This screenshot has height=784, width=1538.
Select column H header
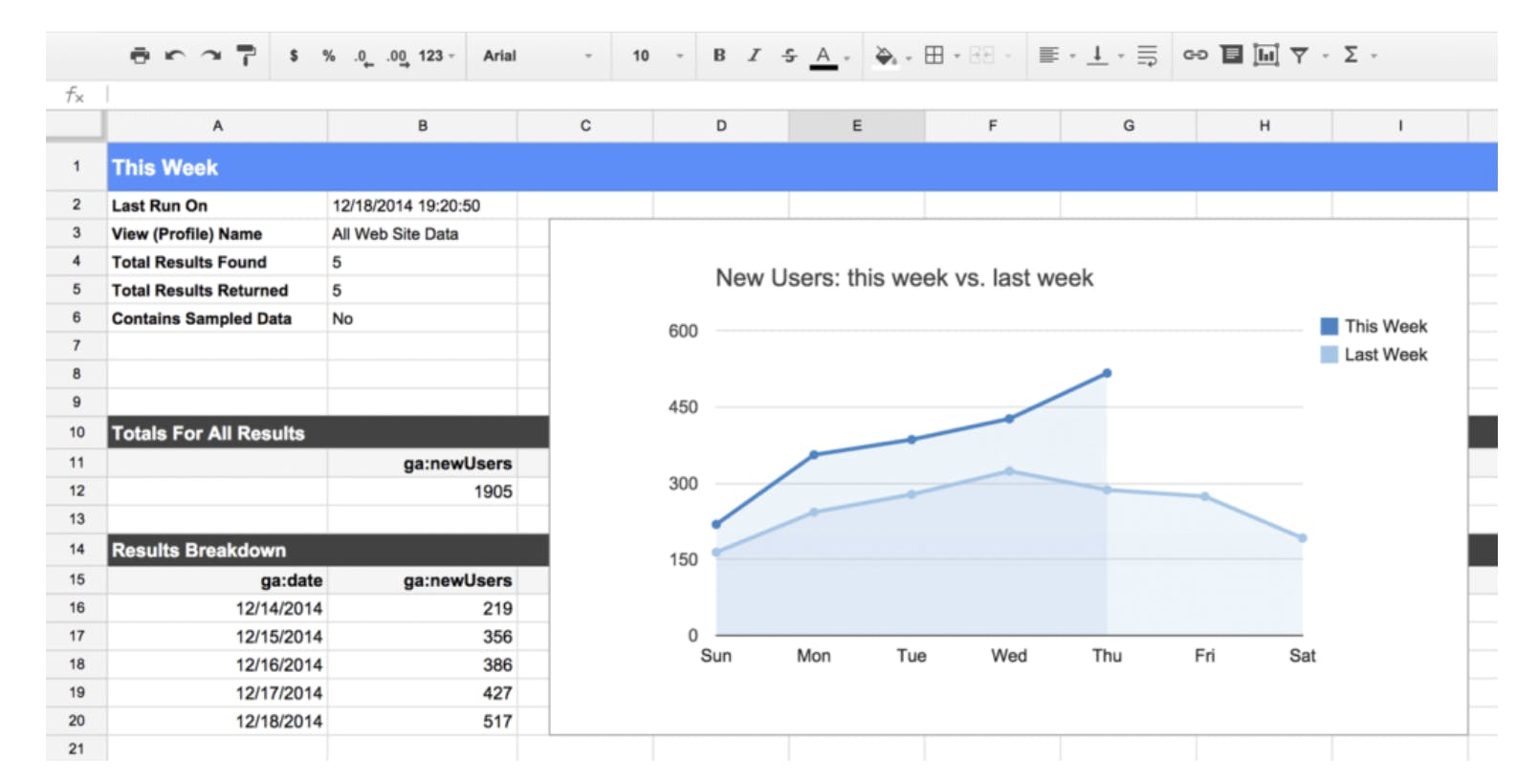coord(1263,125)
